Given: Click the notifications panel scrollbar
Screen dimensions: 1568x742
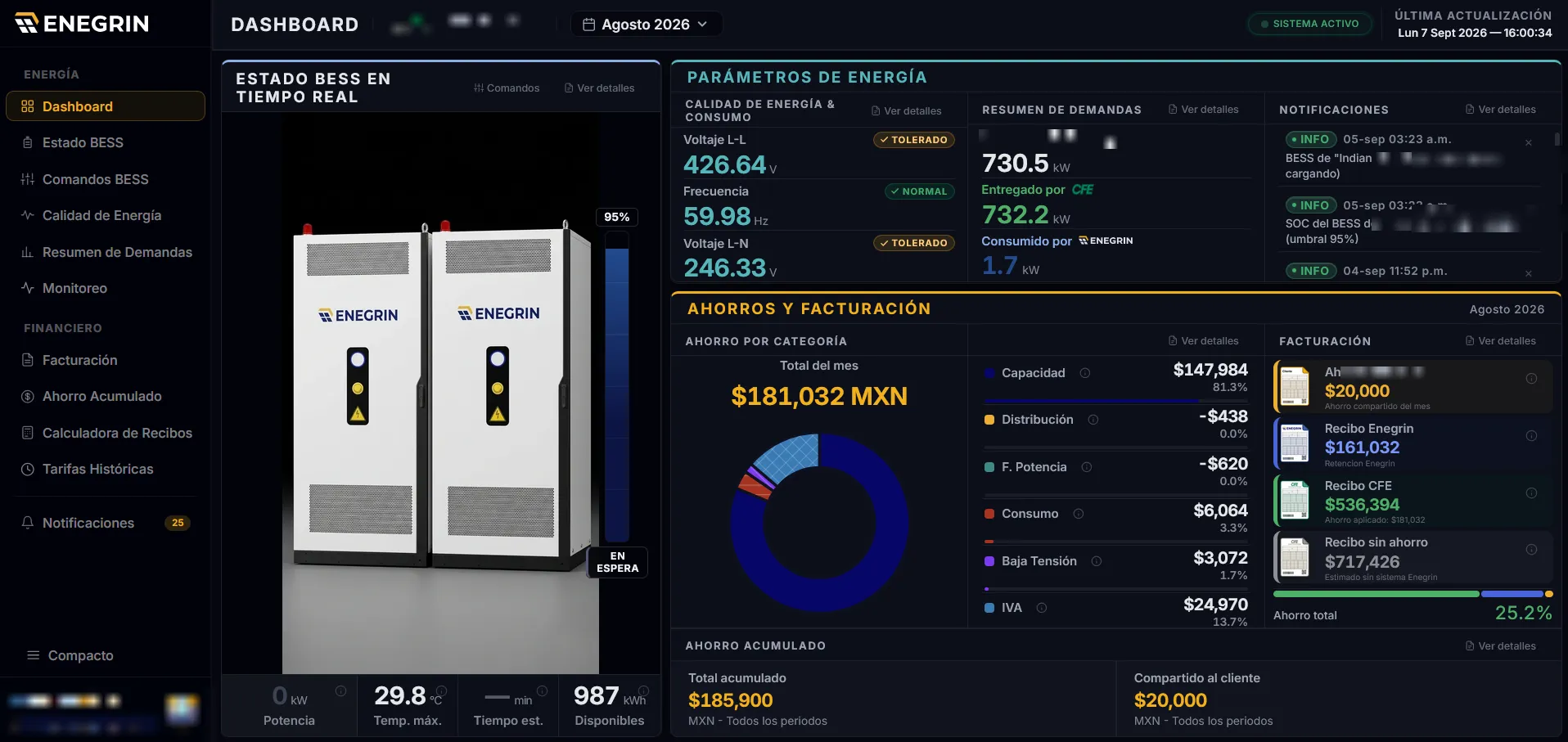Looking at the screenshot, I should pos(1557,139).
